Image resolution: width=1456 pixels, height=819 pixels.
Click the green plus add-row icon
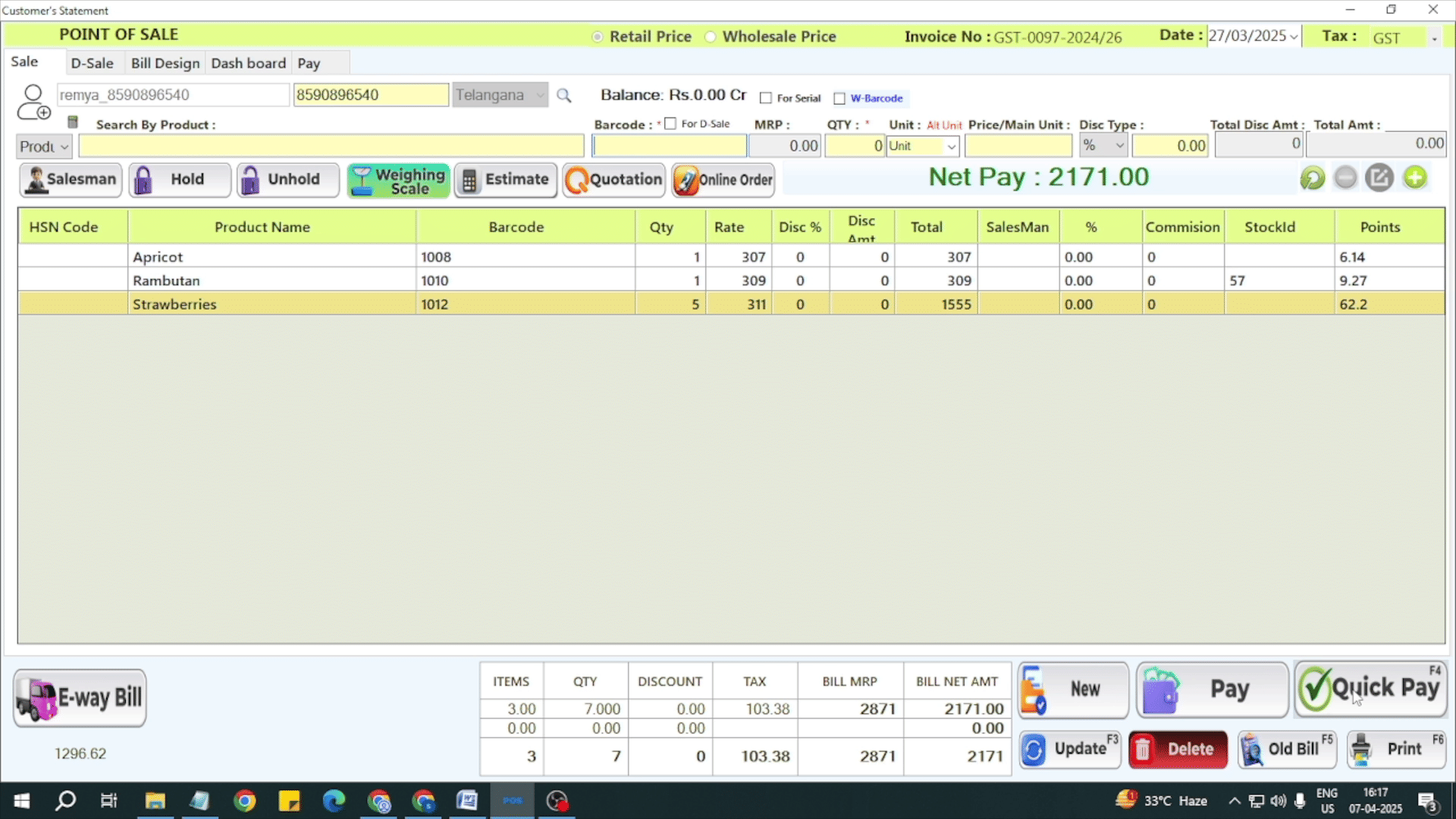(1414, 178)
